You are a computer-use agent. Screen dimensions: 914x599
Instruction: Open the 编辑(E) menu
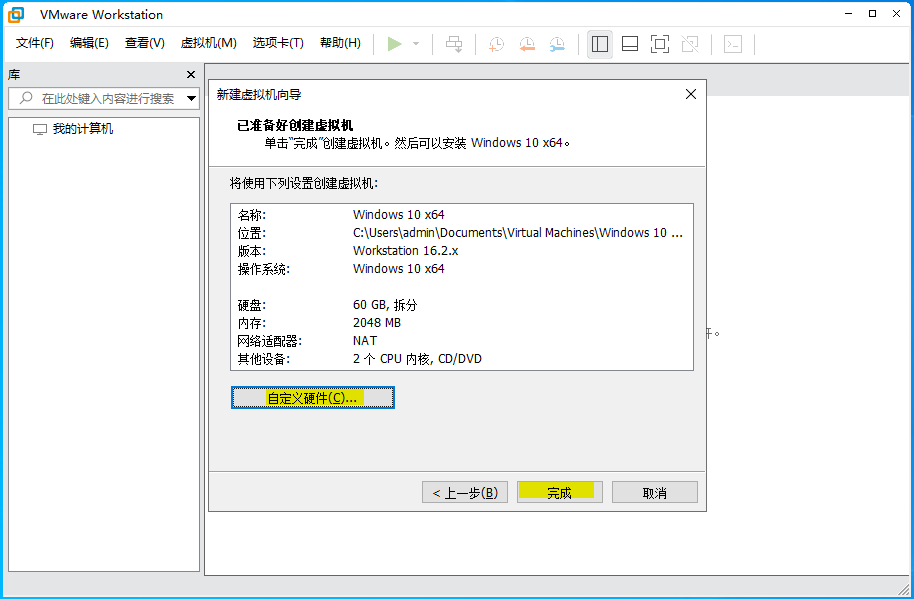(89, 43)
